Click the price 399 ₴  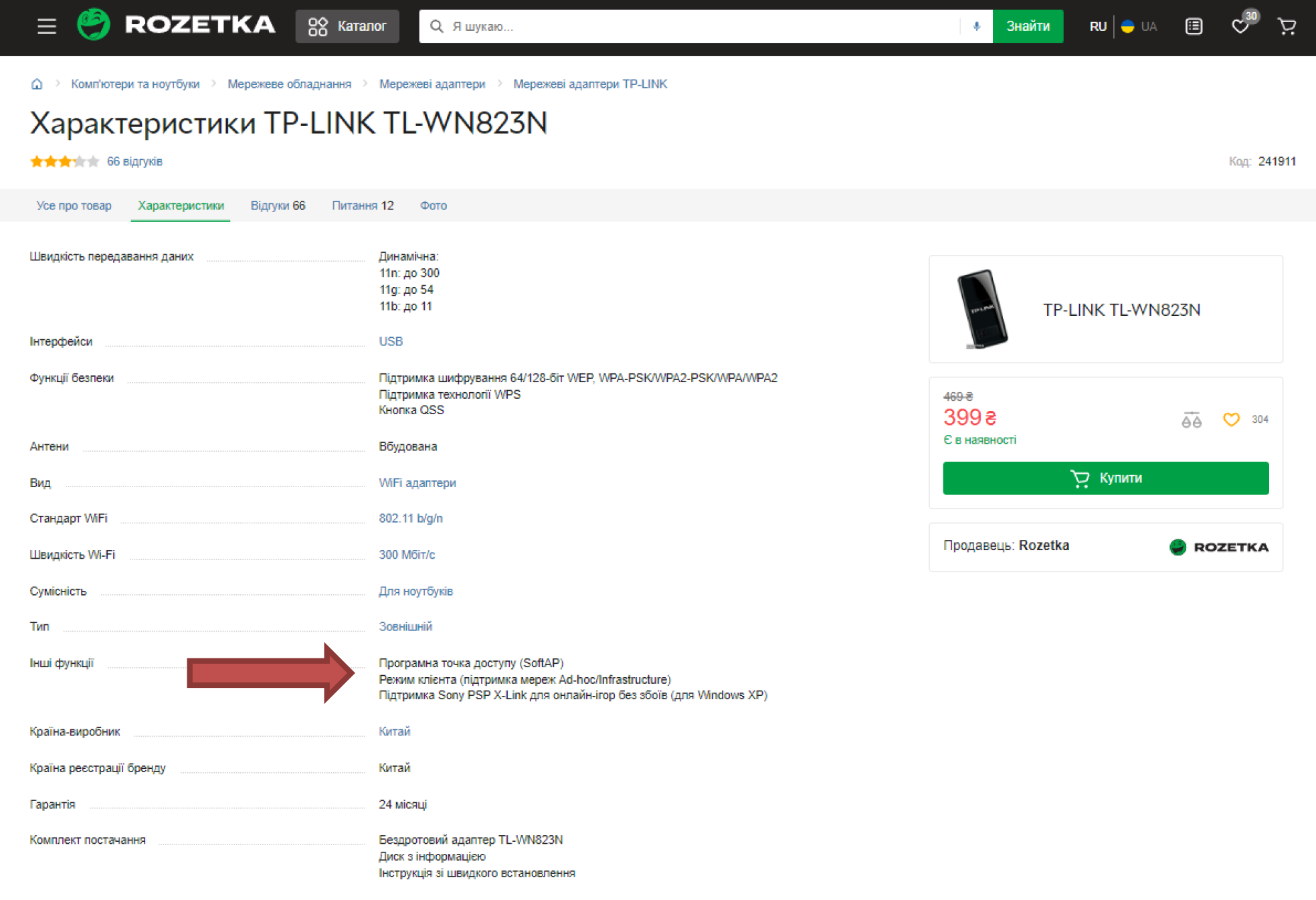point(969,418)
